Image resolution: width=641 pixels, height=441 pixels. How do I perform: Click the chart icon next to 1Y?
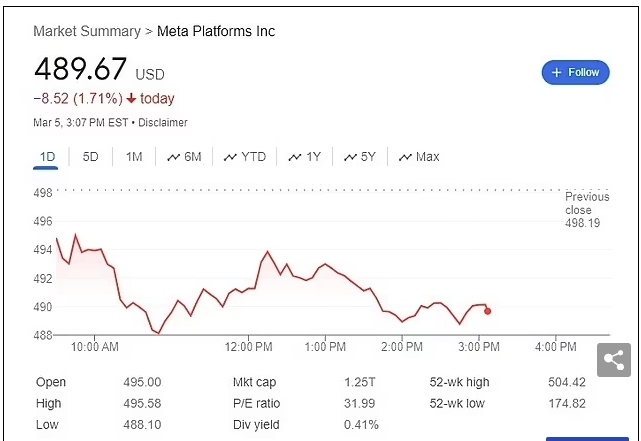295,157
